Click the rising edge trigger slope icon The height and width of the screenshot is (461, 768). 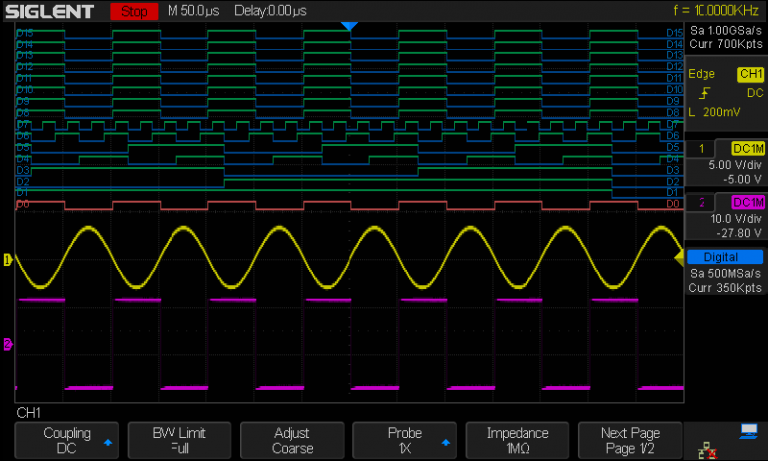[705, 93]
